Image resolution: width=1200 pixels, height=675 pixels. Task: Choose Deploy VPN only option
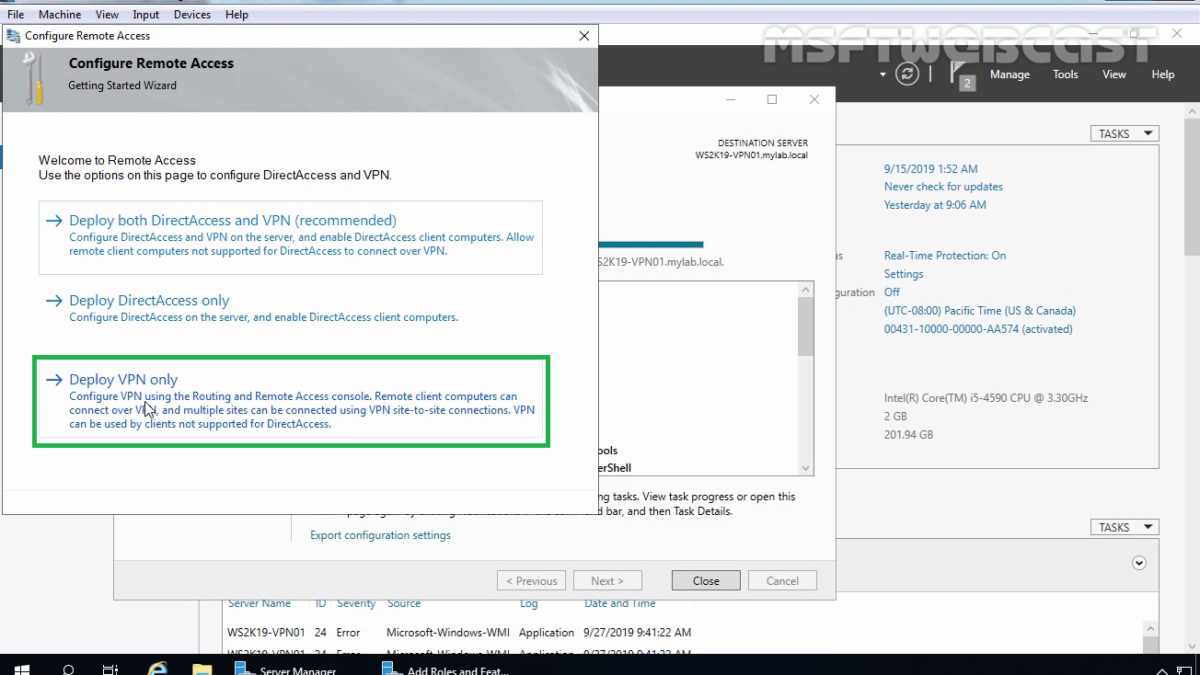[291, 402]
